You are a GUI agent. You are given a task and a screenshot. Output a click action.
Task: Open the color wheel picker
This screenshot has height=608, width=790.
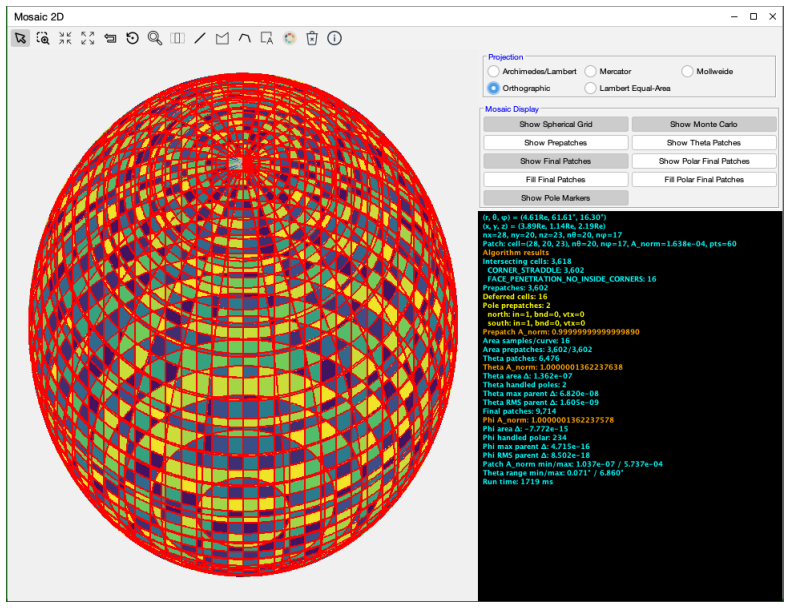[290, 38]
